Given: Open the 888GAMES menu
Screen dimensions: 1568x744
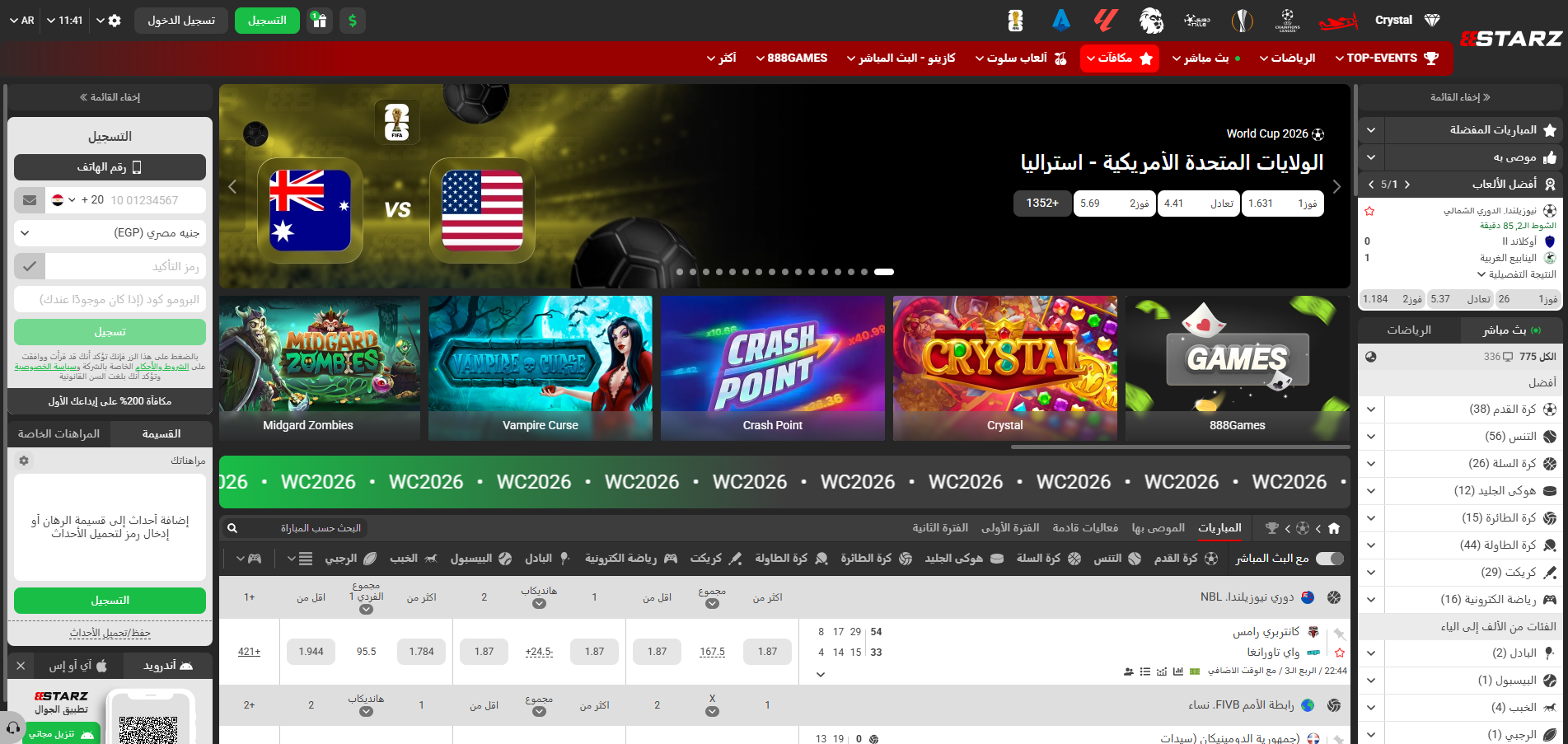Looking at the screenshot, I should (x=791, y=58).
